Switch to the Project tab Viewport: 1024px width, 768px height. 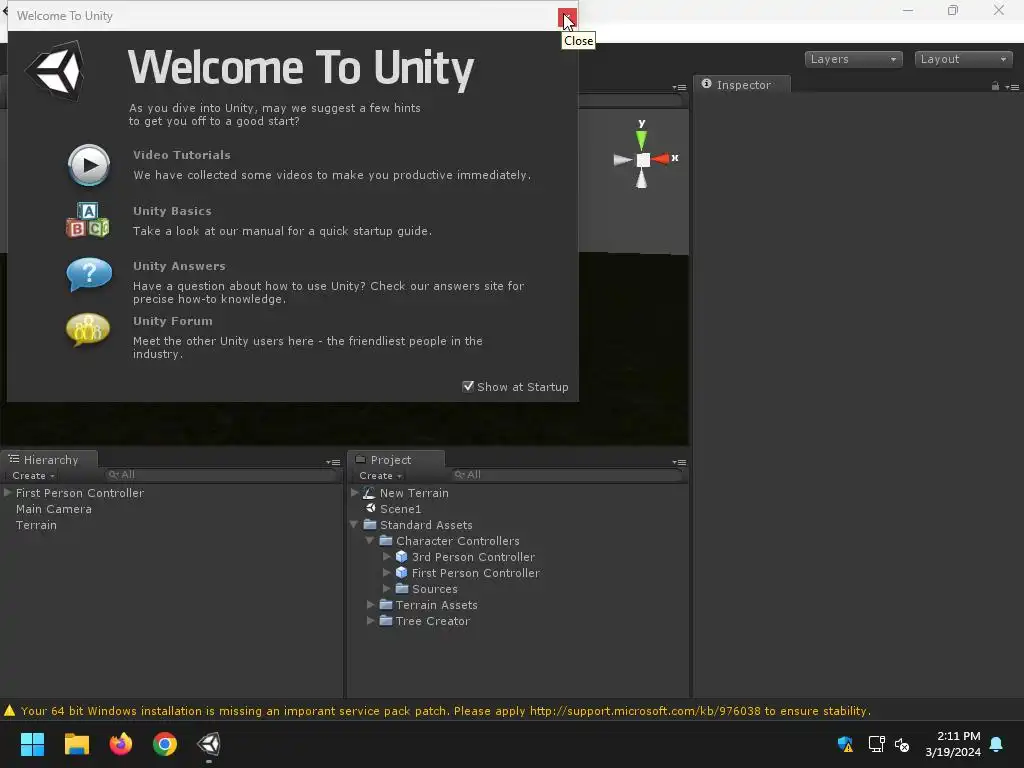(396, 460)
